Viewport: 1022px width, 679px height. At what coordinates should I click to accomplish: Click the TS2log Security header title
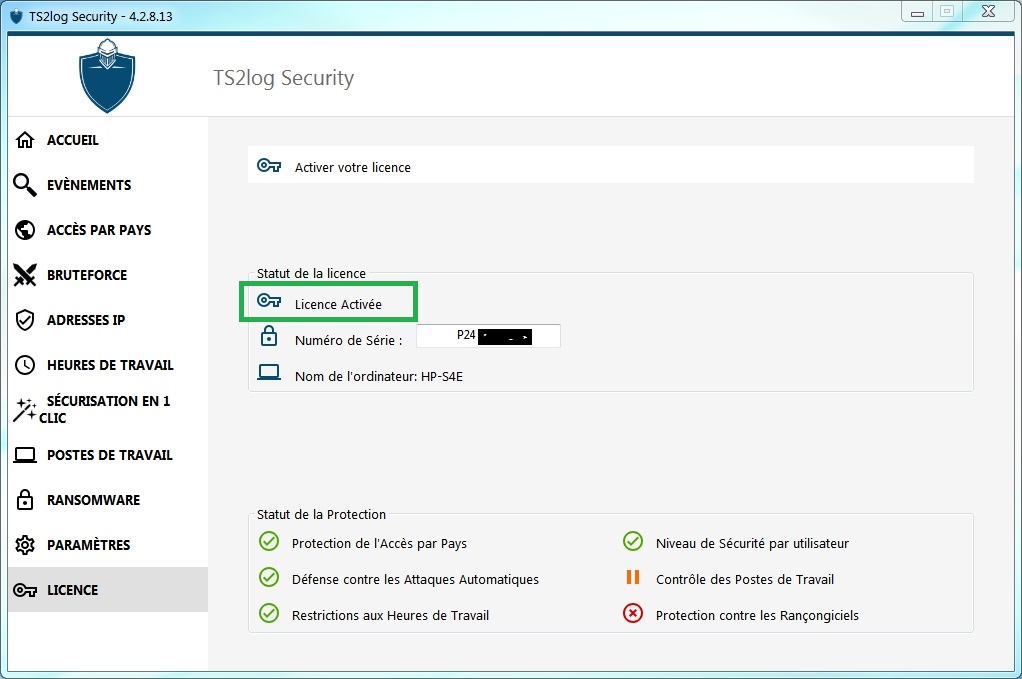click(x=284, y=78)
